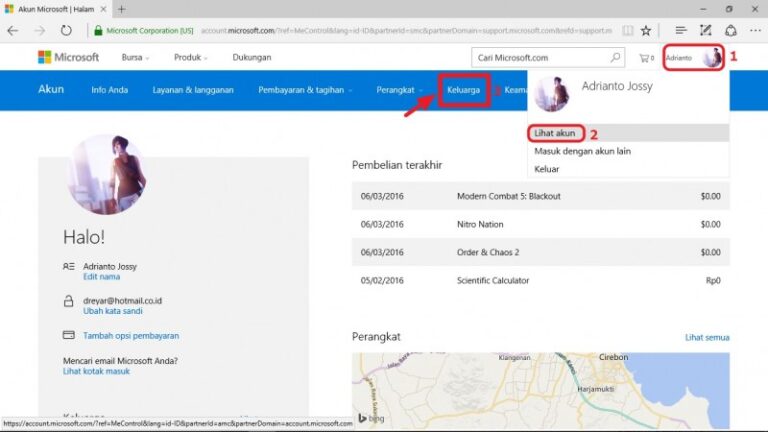The width and height of the screenshot is (768, 432).
Task: Expand the Perangkat dropdown in nav
Action: (399, 90)
